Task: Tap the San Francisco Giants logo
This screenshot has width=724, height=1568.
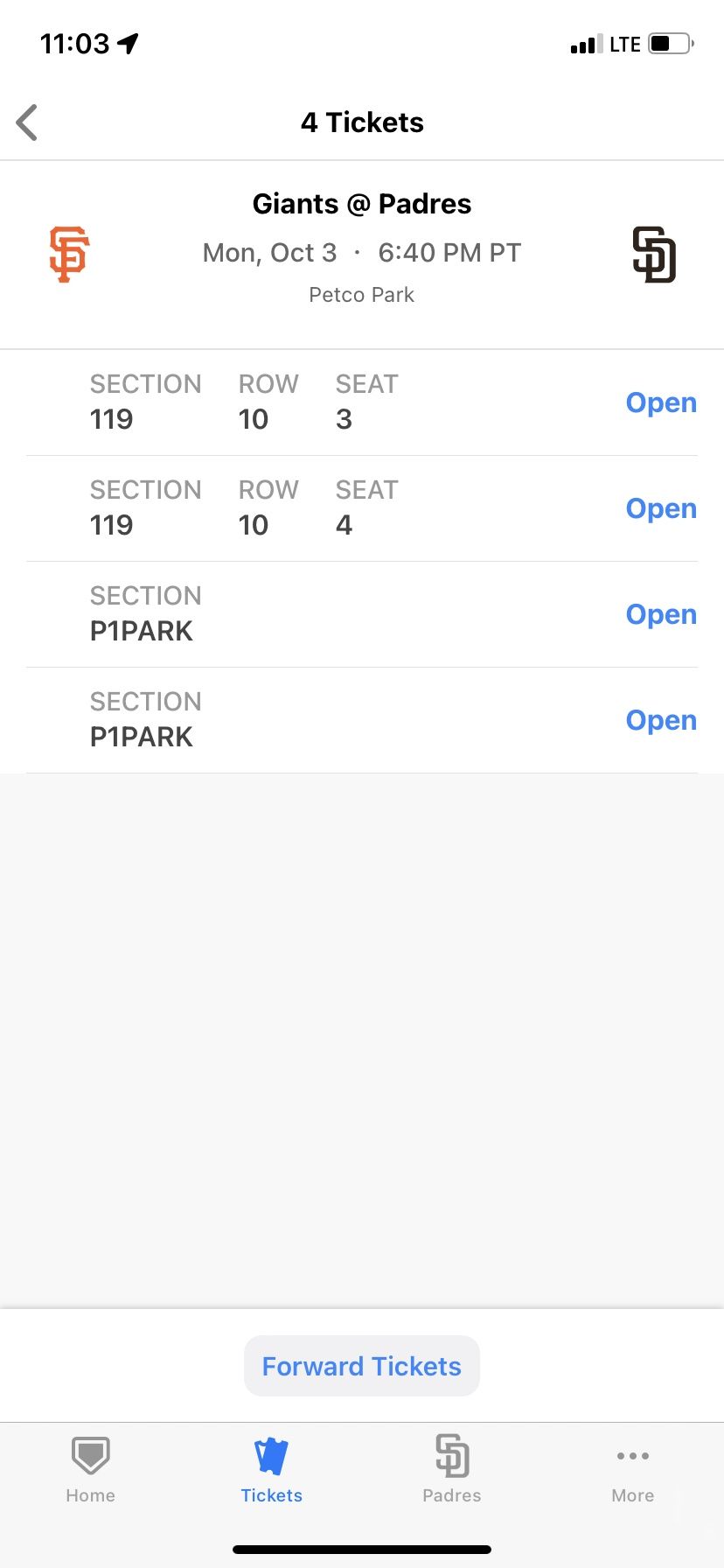Action: (69, 254)
